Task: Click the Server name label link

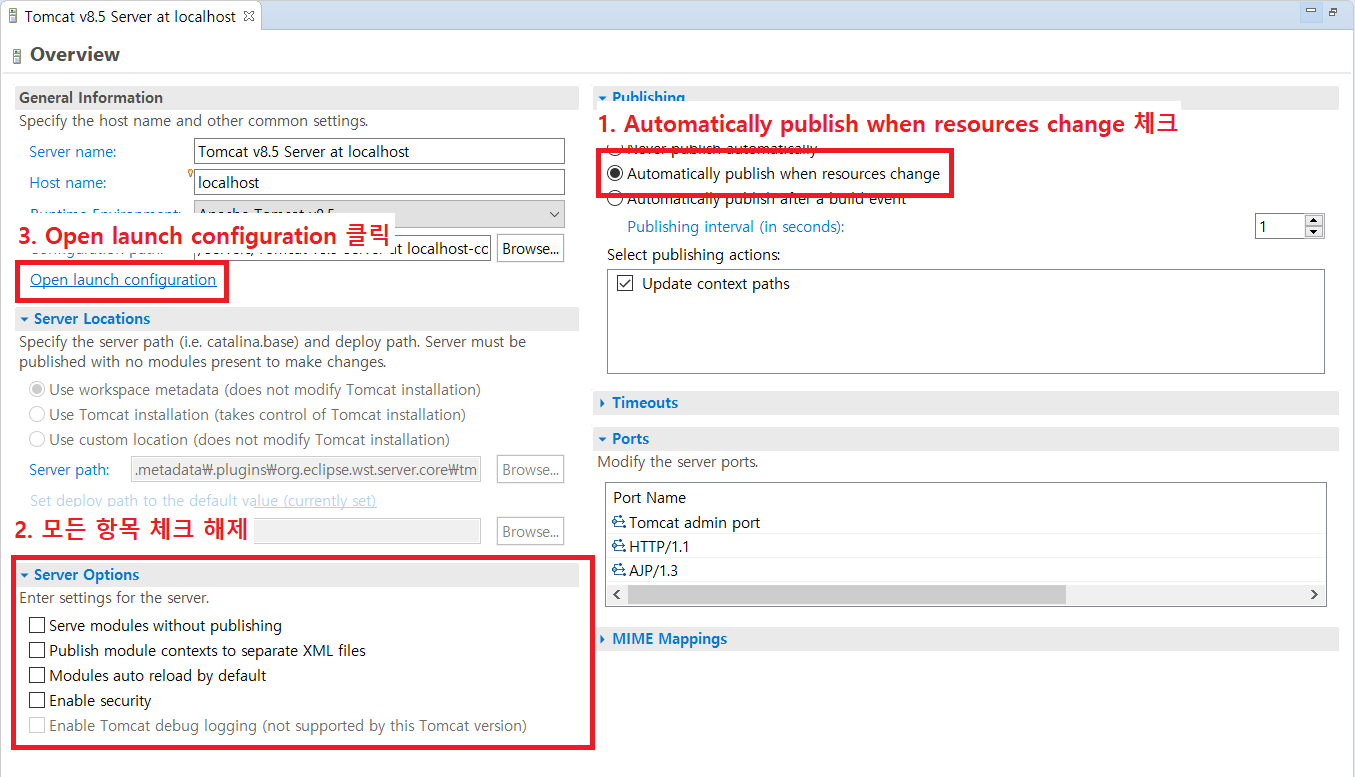Action: point(73,151)
